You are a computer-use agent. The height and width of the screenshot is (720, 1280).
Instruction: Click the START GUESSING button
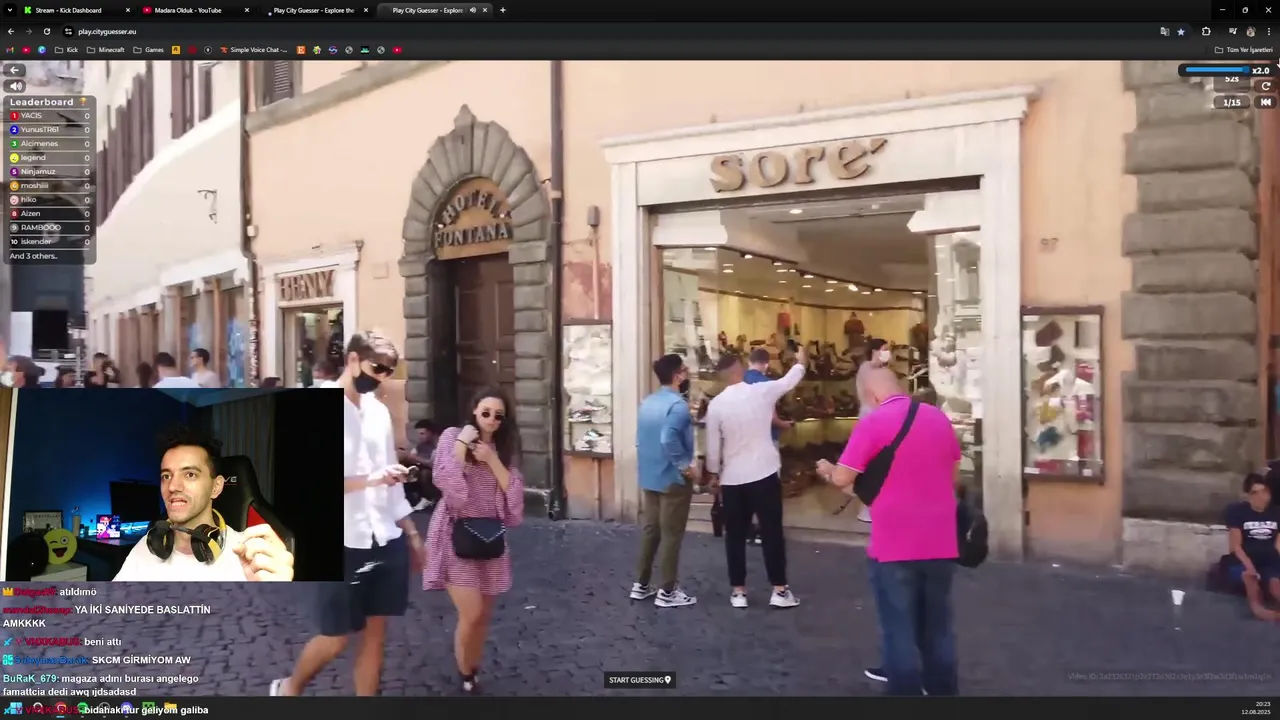(640, 680)
